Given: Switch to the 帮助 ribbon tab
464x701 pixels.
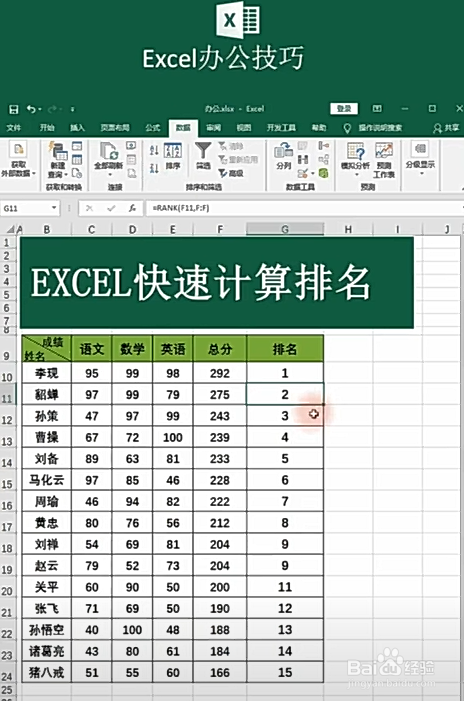Looking at the screenshot, I should pyautogui.click(x=319, y=128).
